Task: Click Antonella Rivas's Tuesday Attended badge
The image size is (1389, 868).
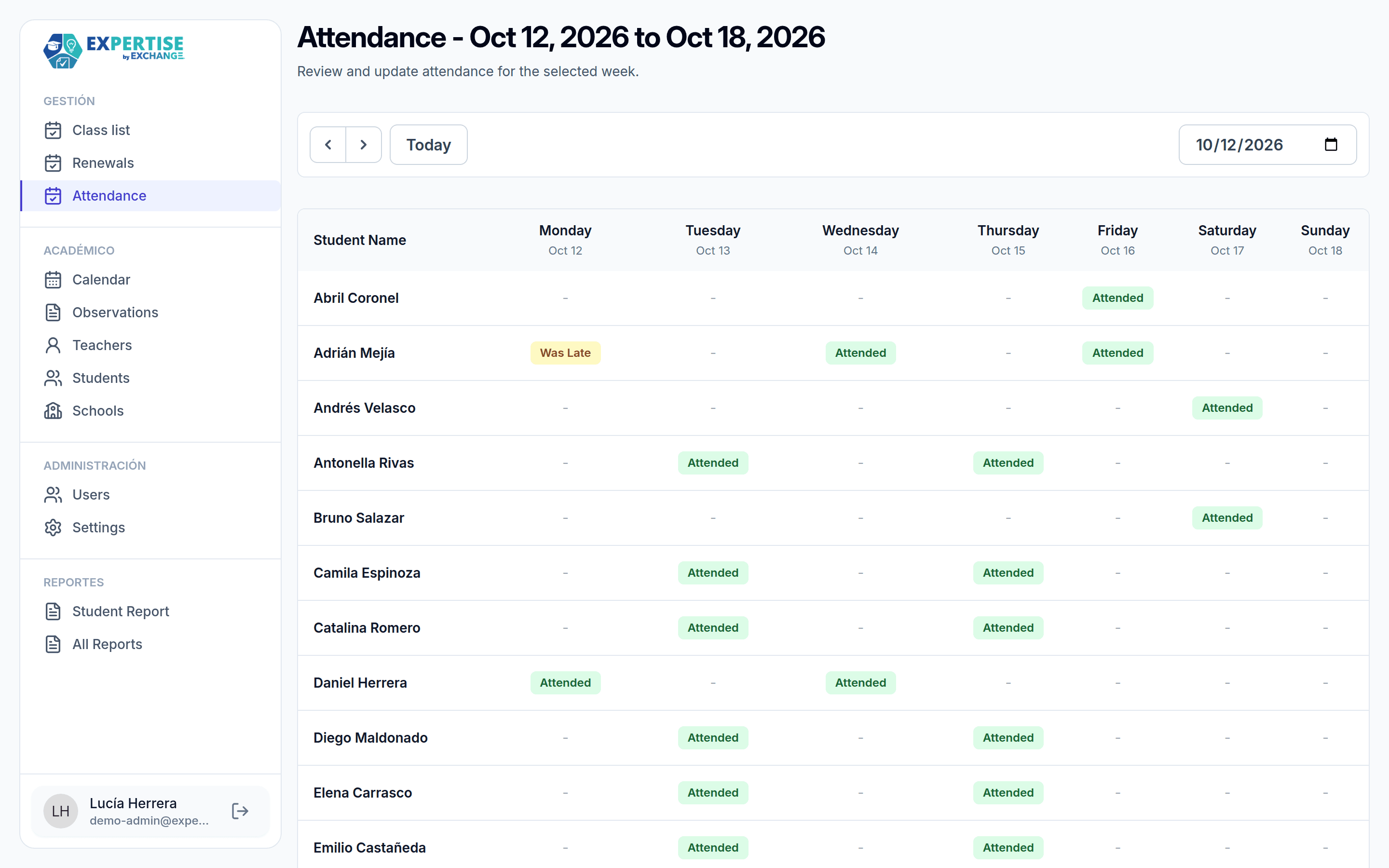Action: (x=713, y=463)
